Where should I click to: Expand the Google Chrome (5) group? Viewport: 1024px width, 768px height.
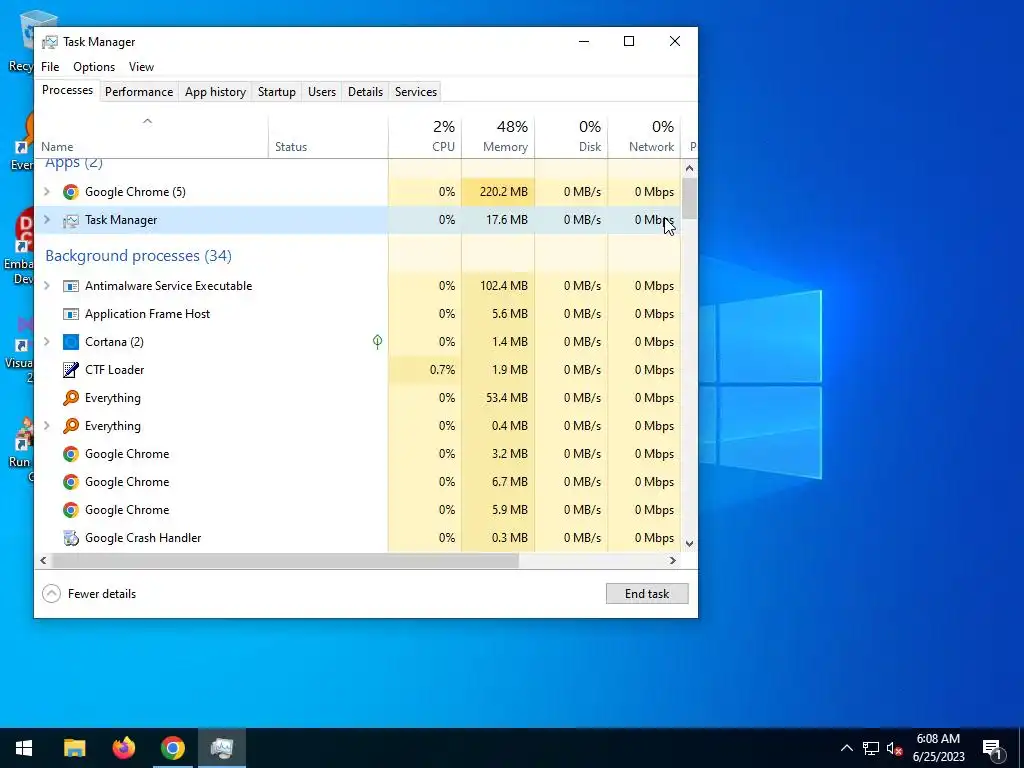pyautogui.click(x=46, y=192)
